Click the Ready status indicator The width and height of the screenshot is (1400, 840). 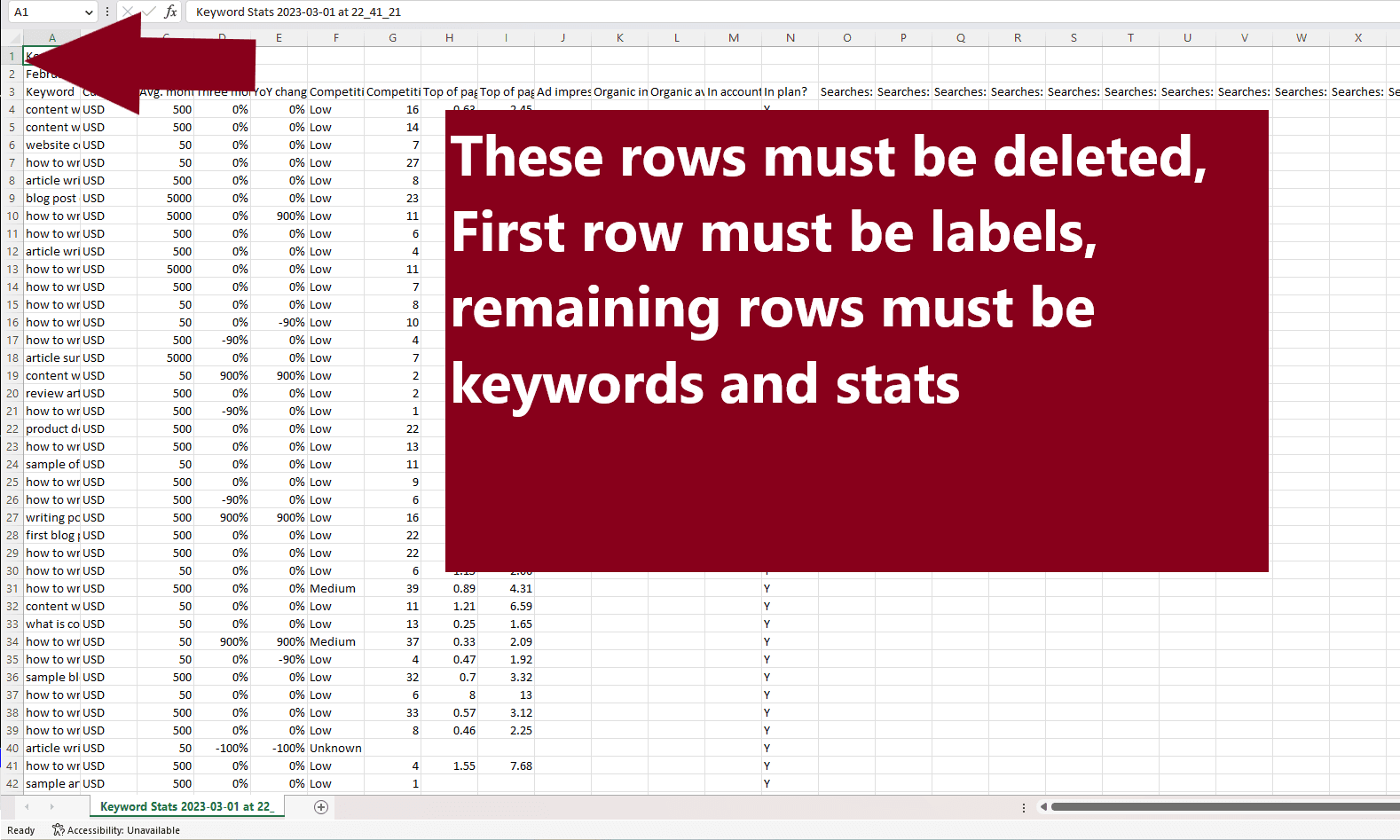click(21, 830)
